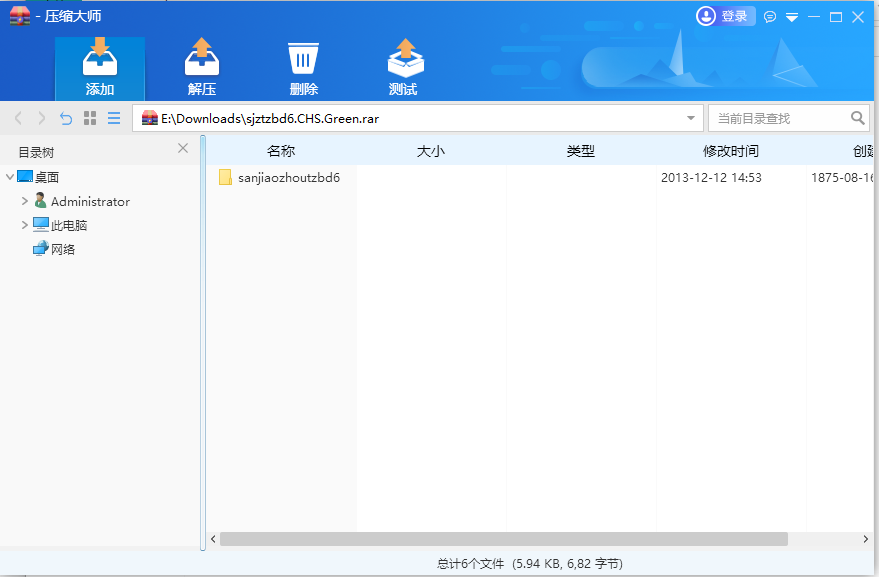Switch to grid view layout icon
Screen dimensions: 879x577
[x=89, y=117]
